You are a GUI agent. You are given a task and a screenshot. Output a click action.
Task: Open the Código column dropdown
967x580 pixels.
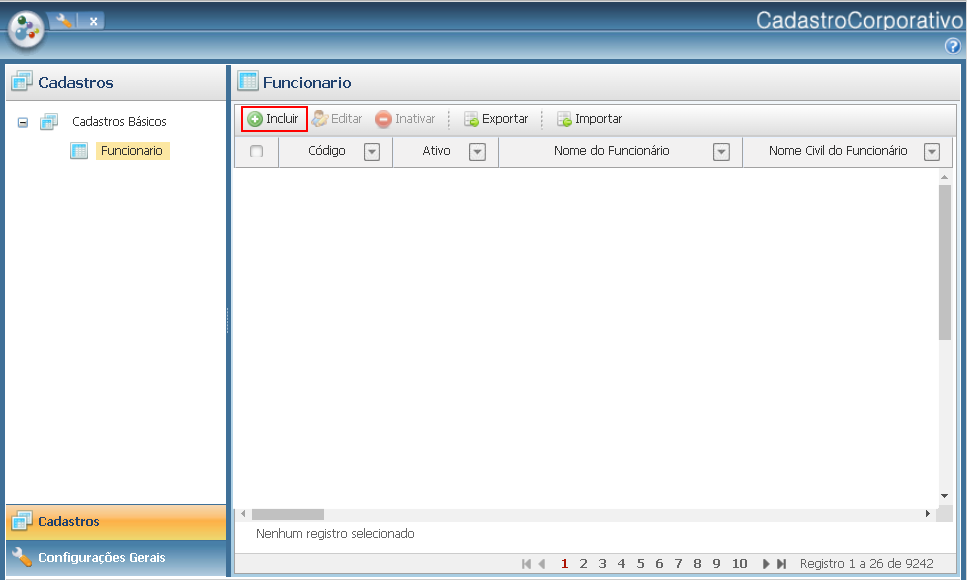pos(372,152)
